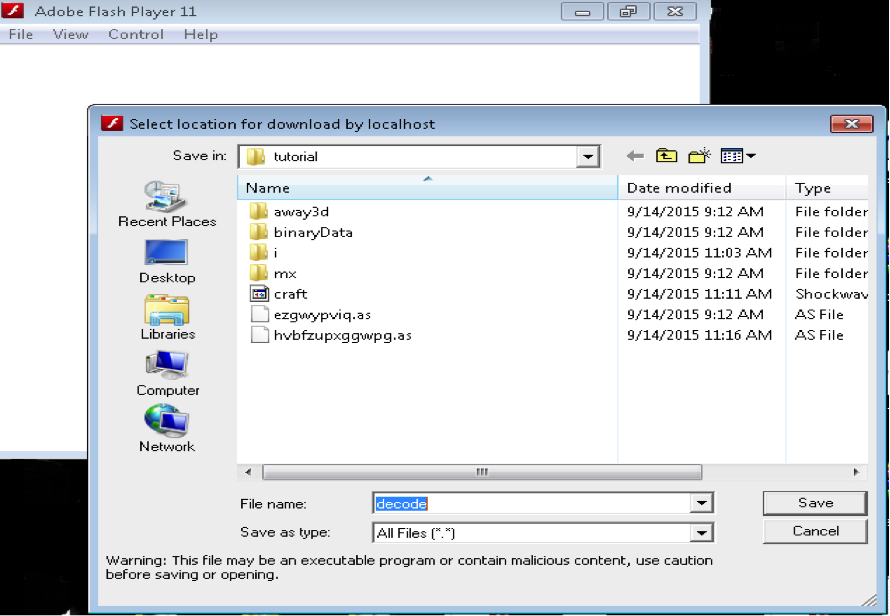Select the hvbfzupxggwpg.as file name
This screenshot has height=616, width=890.
pos(342,336)
